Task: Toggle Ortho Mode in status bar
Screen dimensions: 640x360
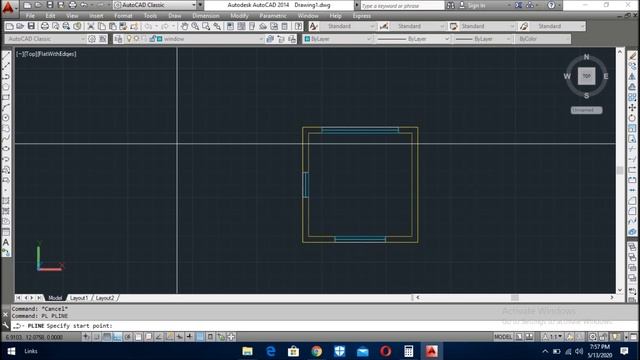Action: click(117, 337)
